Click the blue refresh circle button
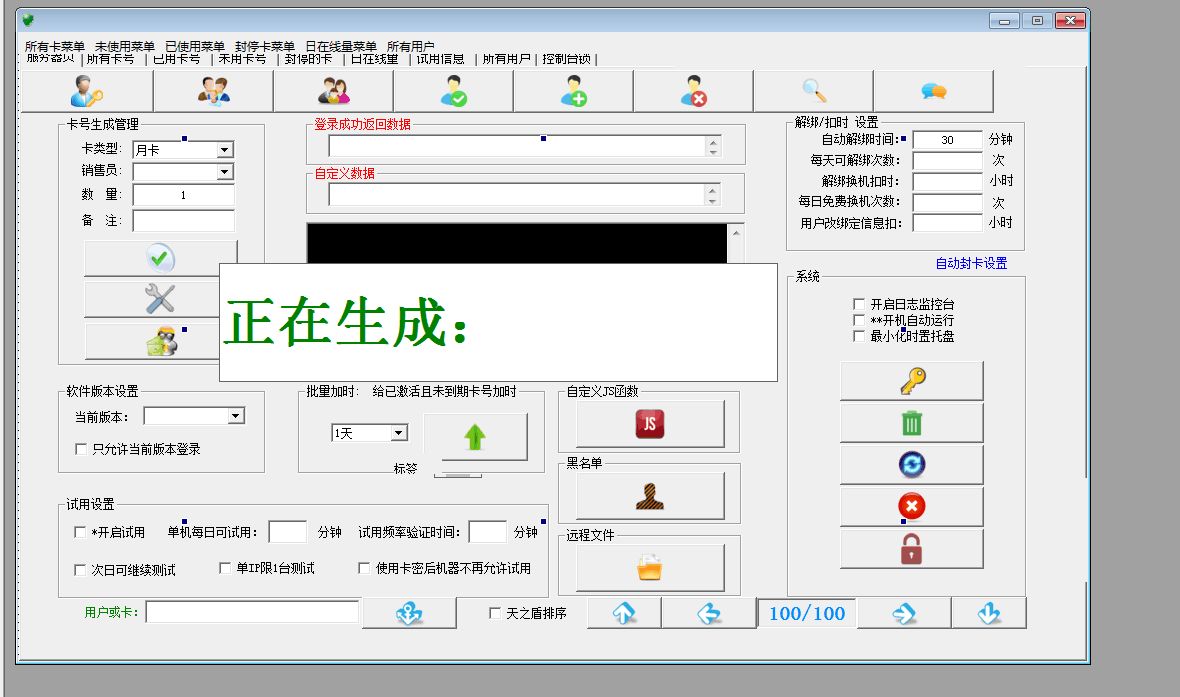 coord(911,464)
